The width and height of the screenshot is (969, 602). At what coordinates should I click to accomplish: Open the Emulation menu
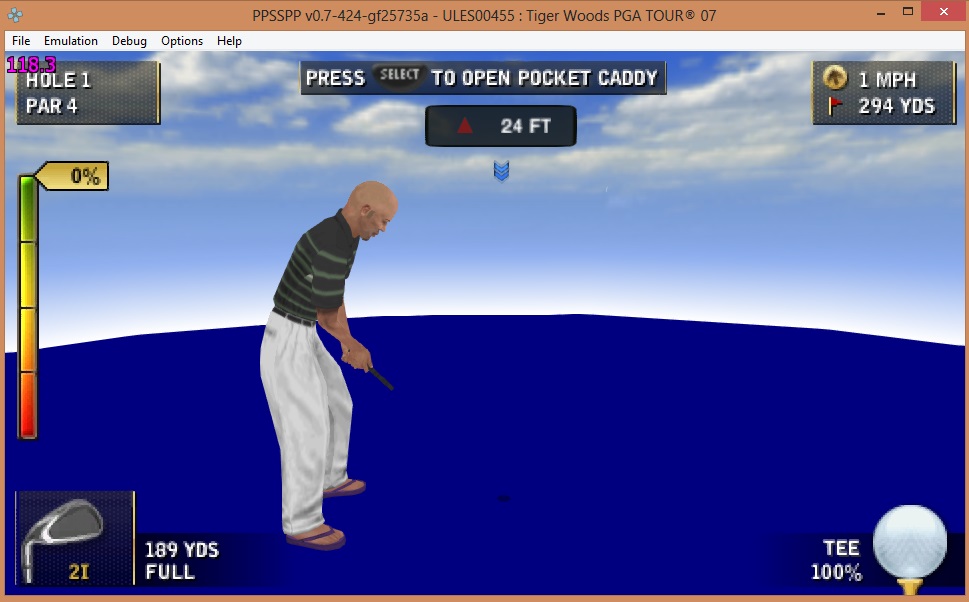70,41
